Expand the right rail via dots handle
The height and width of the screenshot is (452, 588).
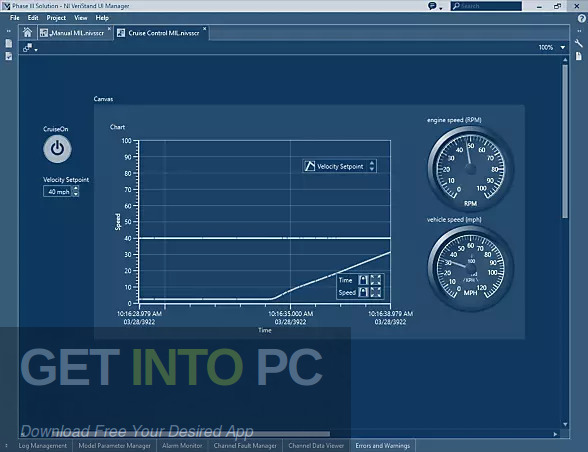(x=579, y=31)
